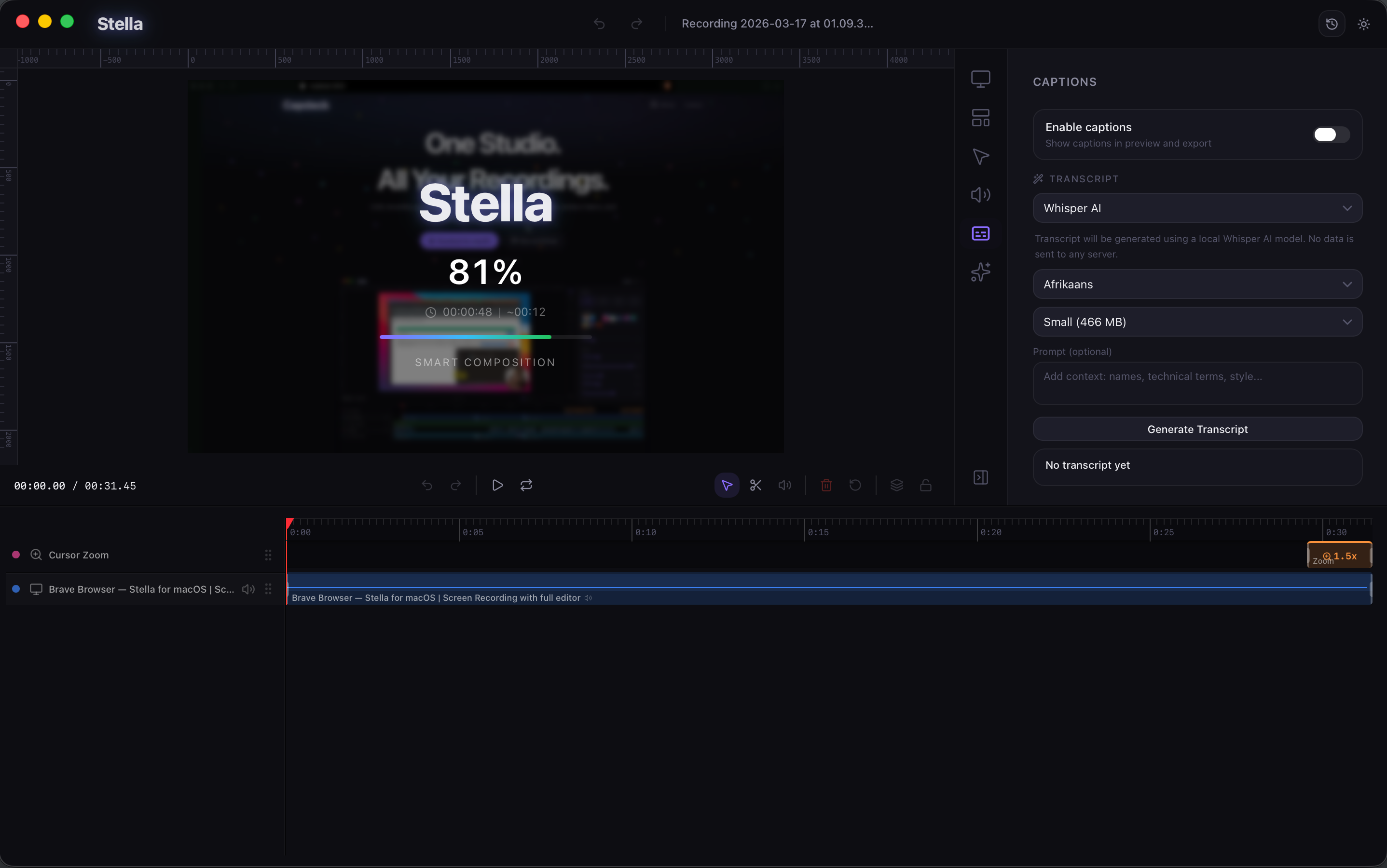Image resolution: width=1387 pixels, height=868 pixels.
Task: Collapse the right sidebar panel
Action: [x=980, y=477]
